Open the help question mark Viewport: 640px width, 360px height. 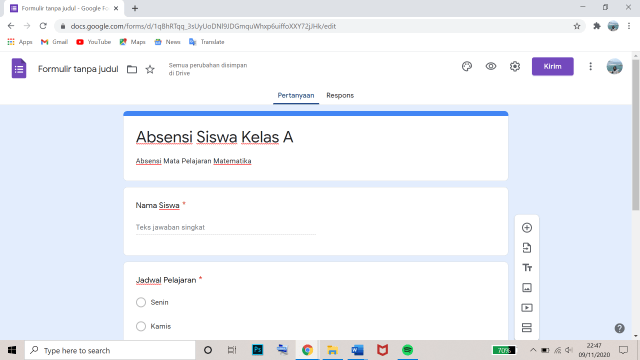(619, 328)
